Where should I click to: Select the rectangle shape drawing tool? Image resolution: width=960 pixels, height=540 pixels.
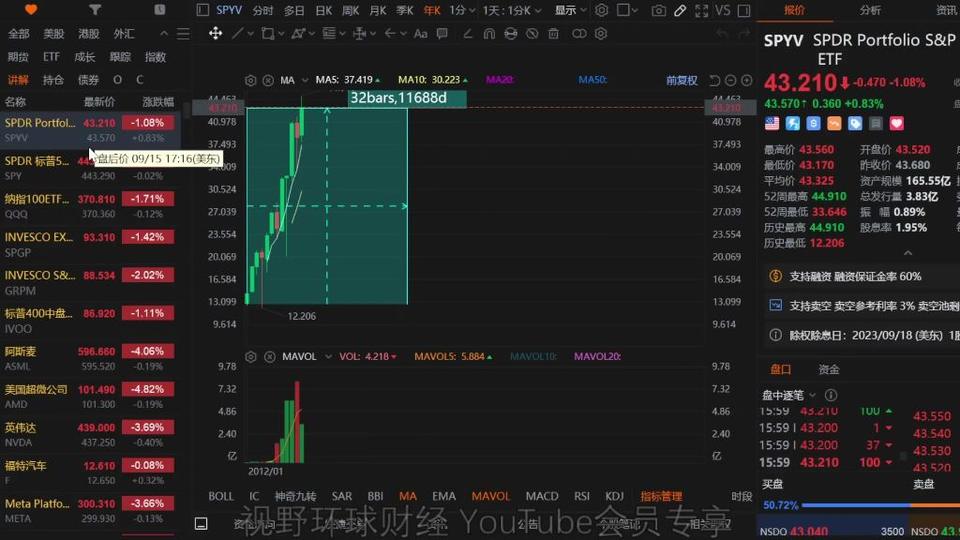(268, 34)
